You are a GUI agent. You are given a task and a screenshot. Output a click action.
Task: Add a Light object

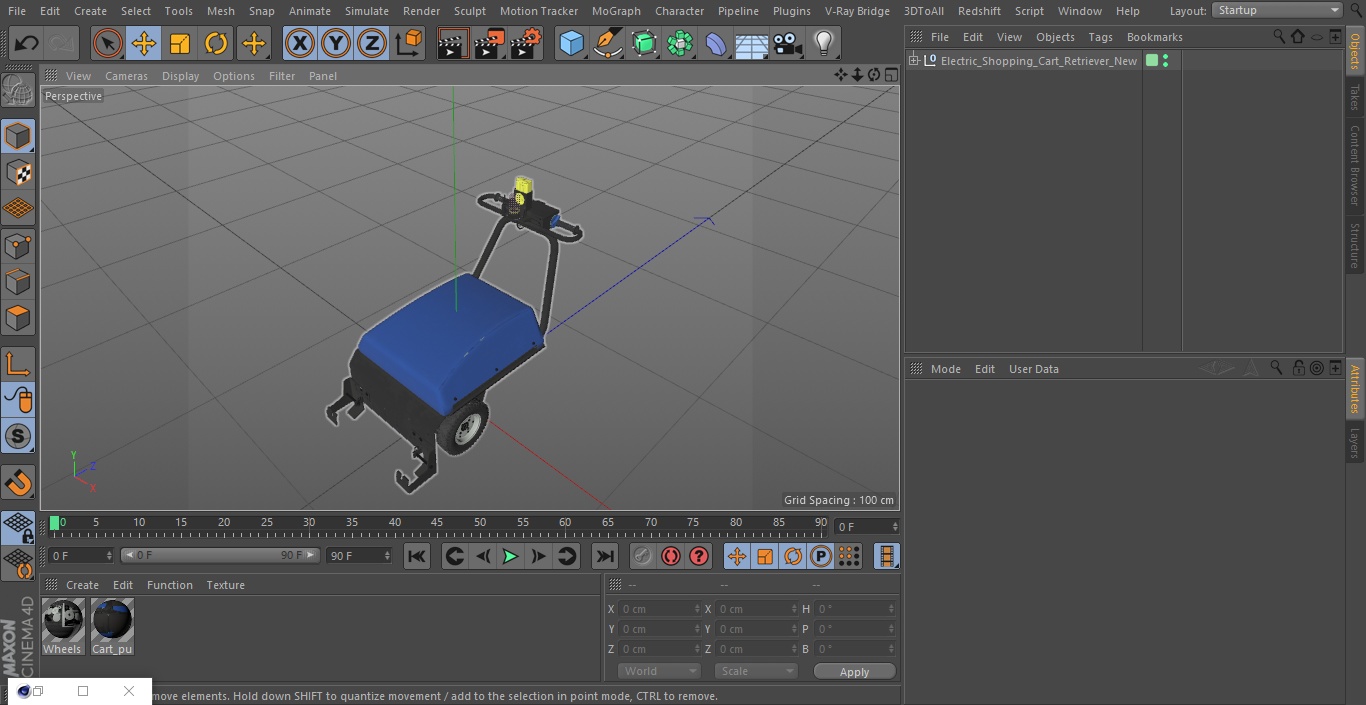824,43
